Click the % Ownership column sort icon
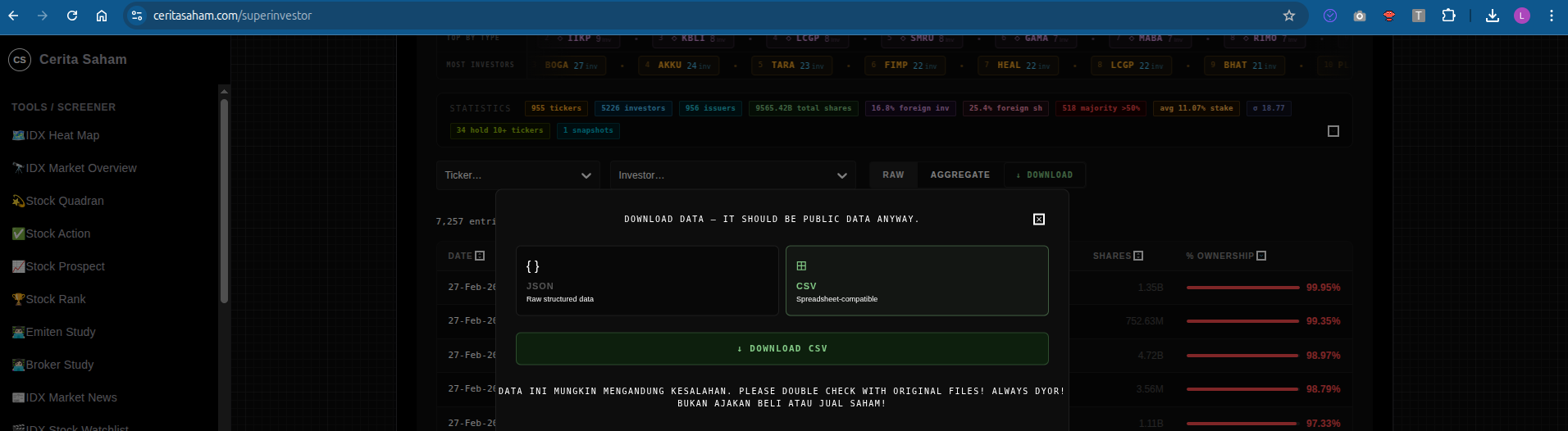The image size is (1568, 431). pyautogui.click(x=1261, y=256)
